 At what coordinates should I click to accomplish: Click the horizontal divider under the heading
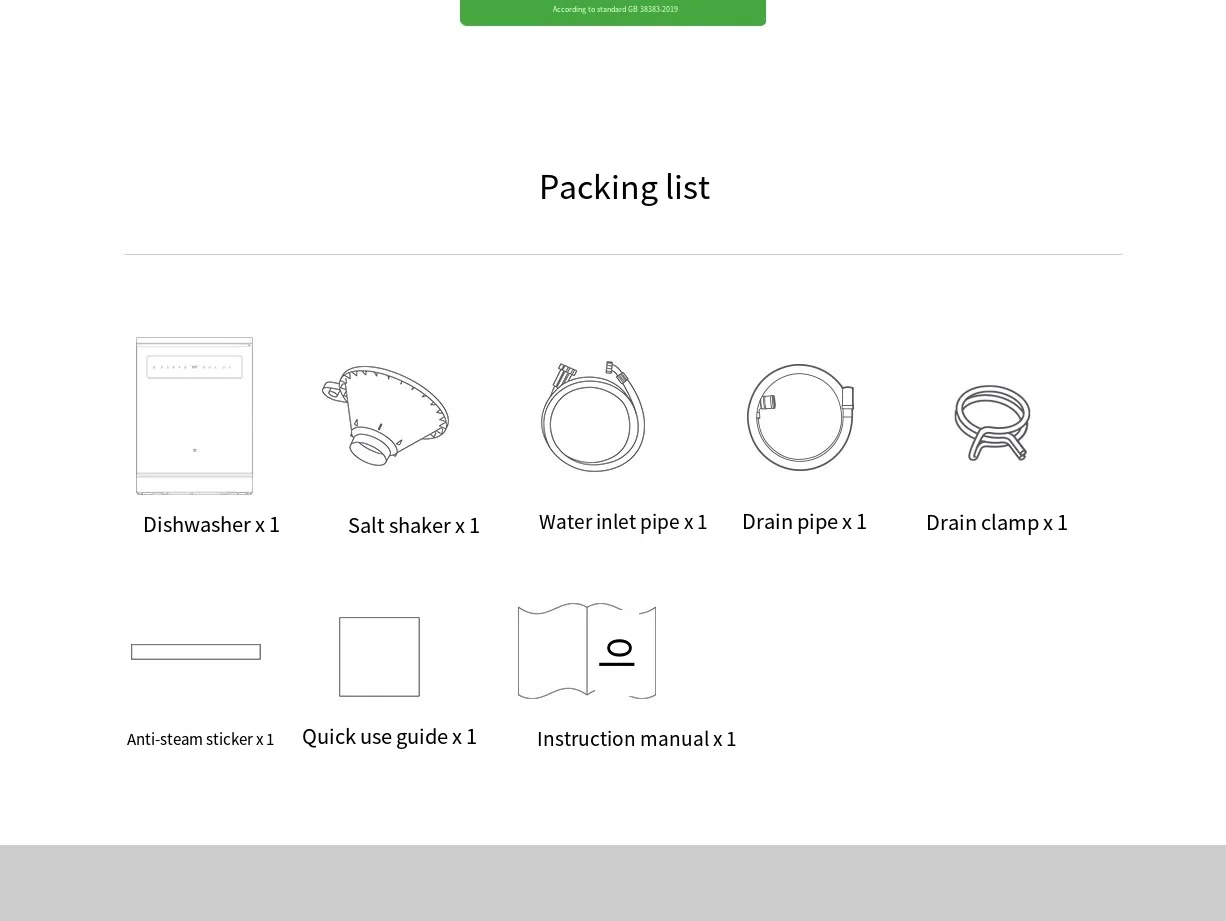click(623, 255)
